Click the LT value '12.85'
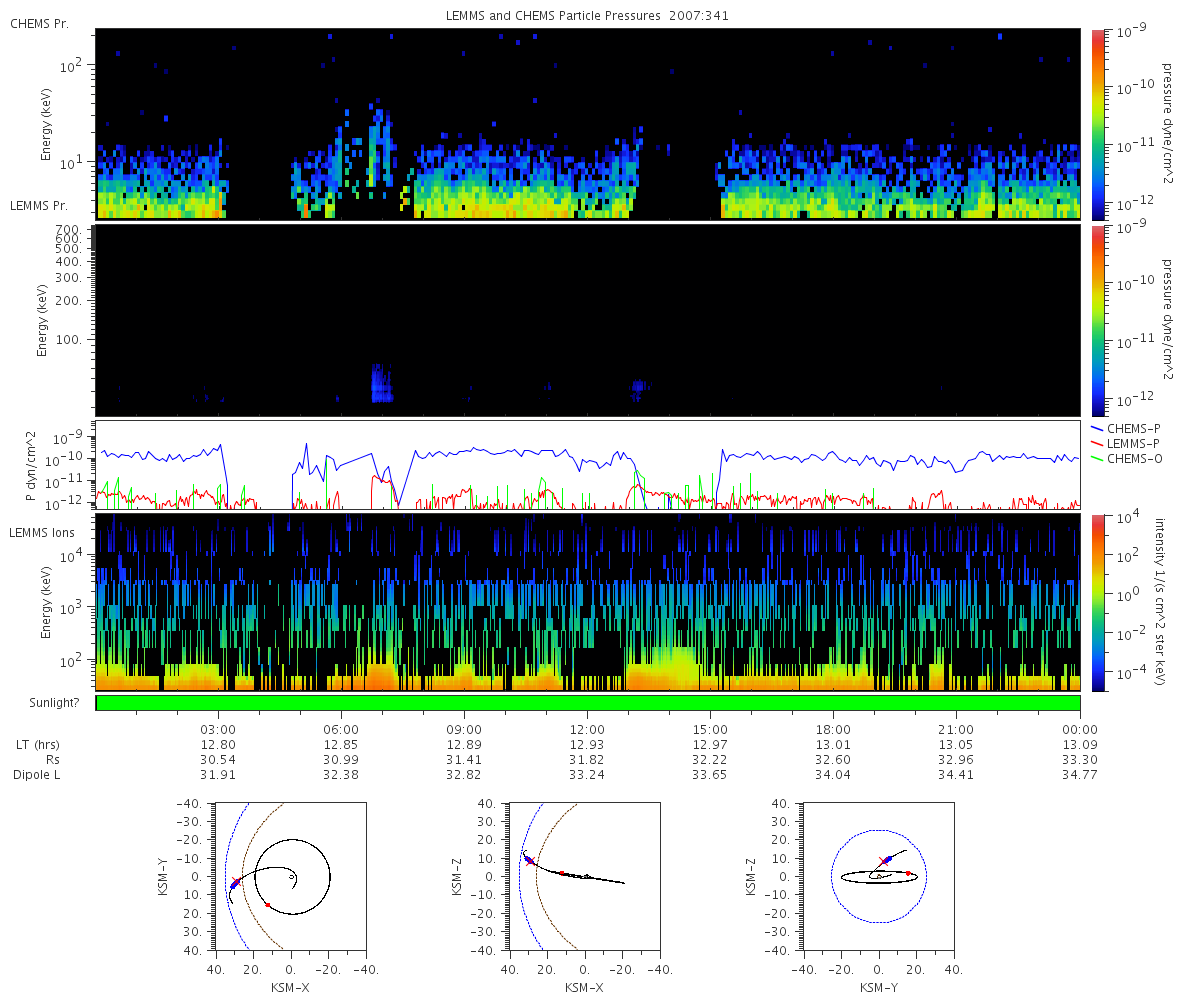 (x=341, y=745)
